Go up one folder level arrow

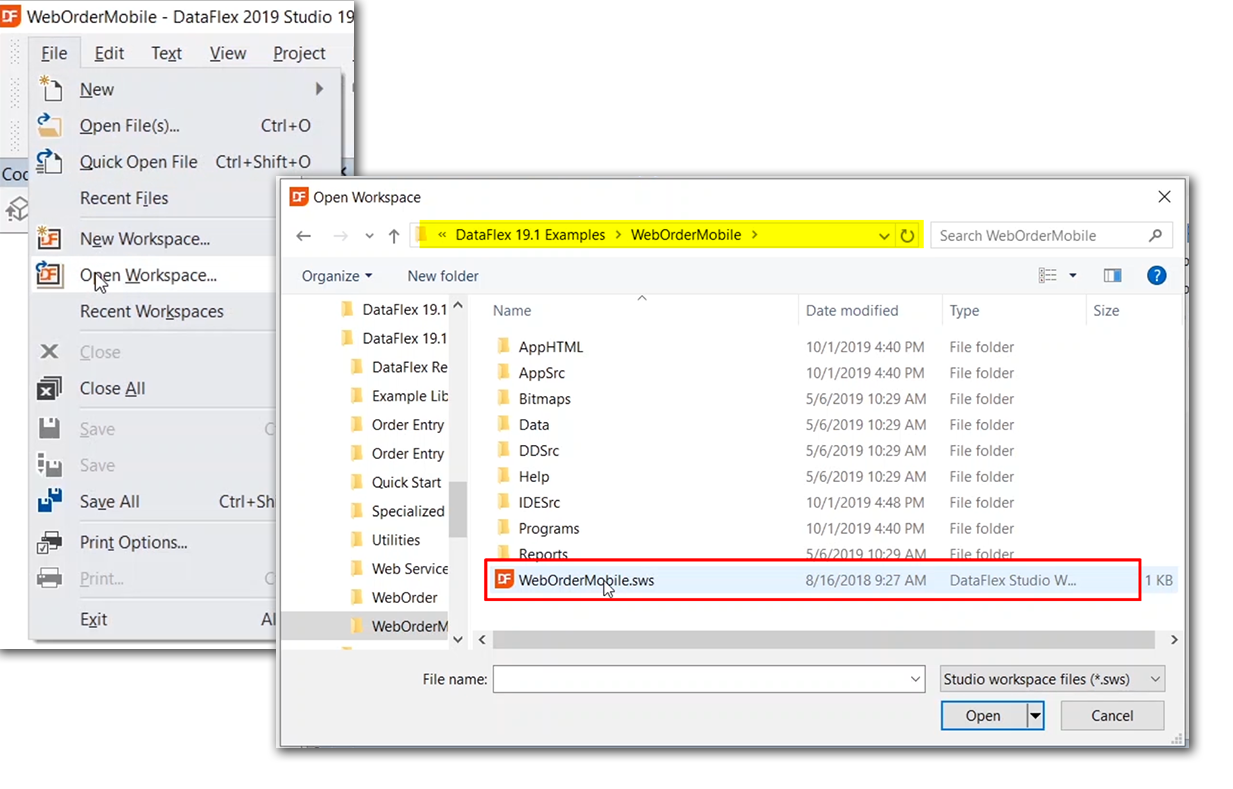tap(394, 236)
